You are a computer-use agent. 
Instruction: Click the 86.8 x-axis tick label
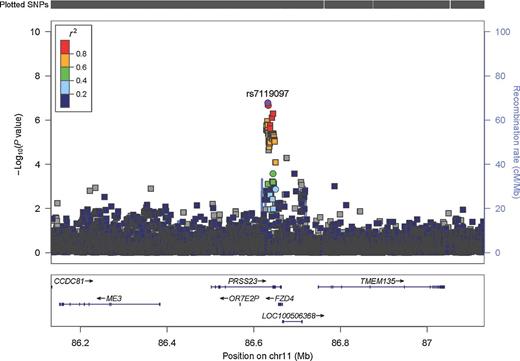(340, 342)
